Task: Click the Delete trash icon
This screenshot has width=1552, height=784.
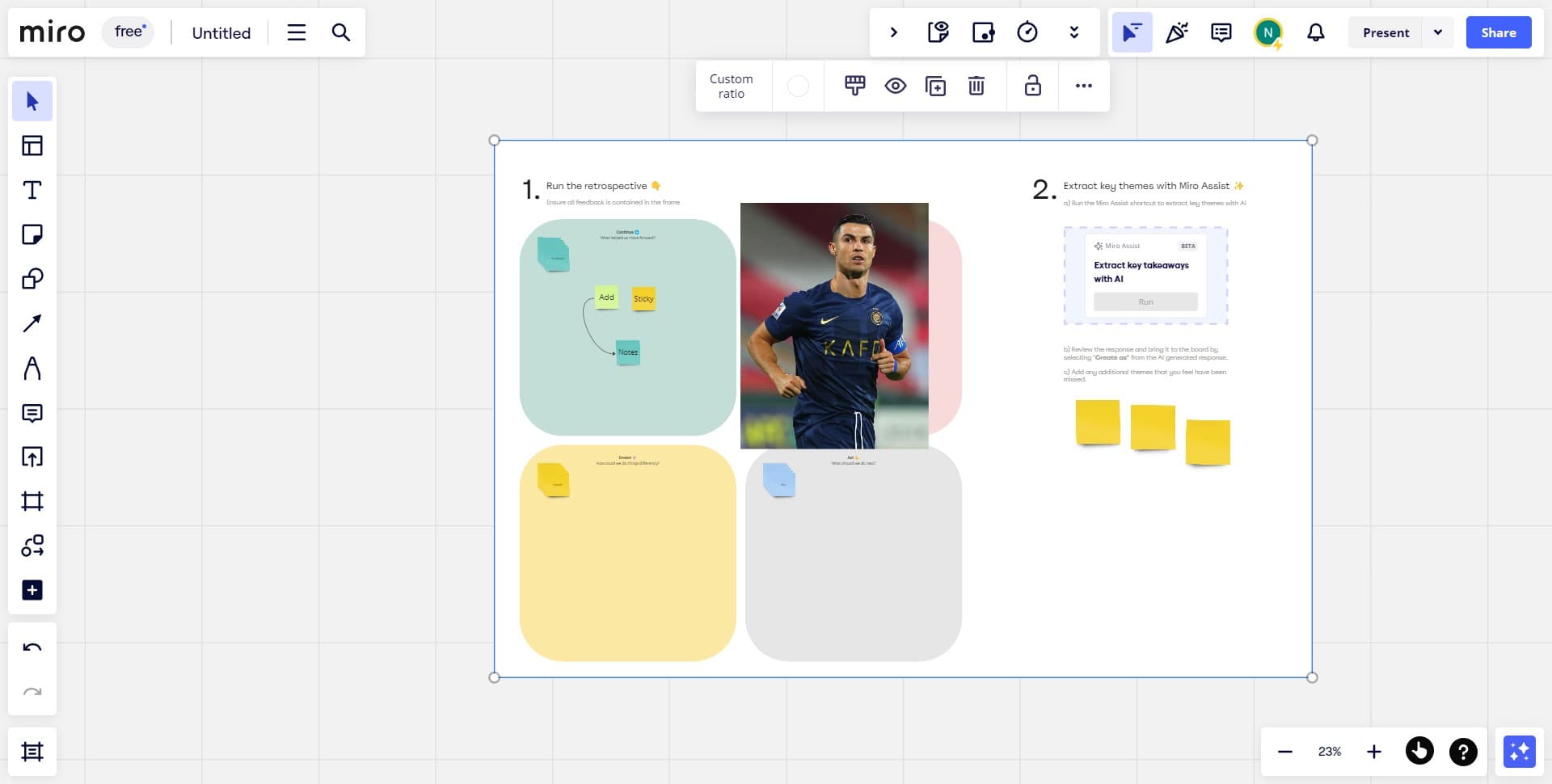Action: [976, 86]
